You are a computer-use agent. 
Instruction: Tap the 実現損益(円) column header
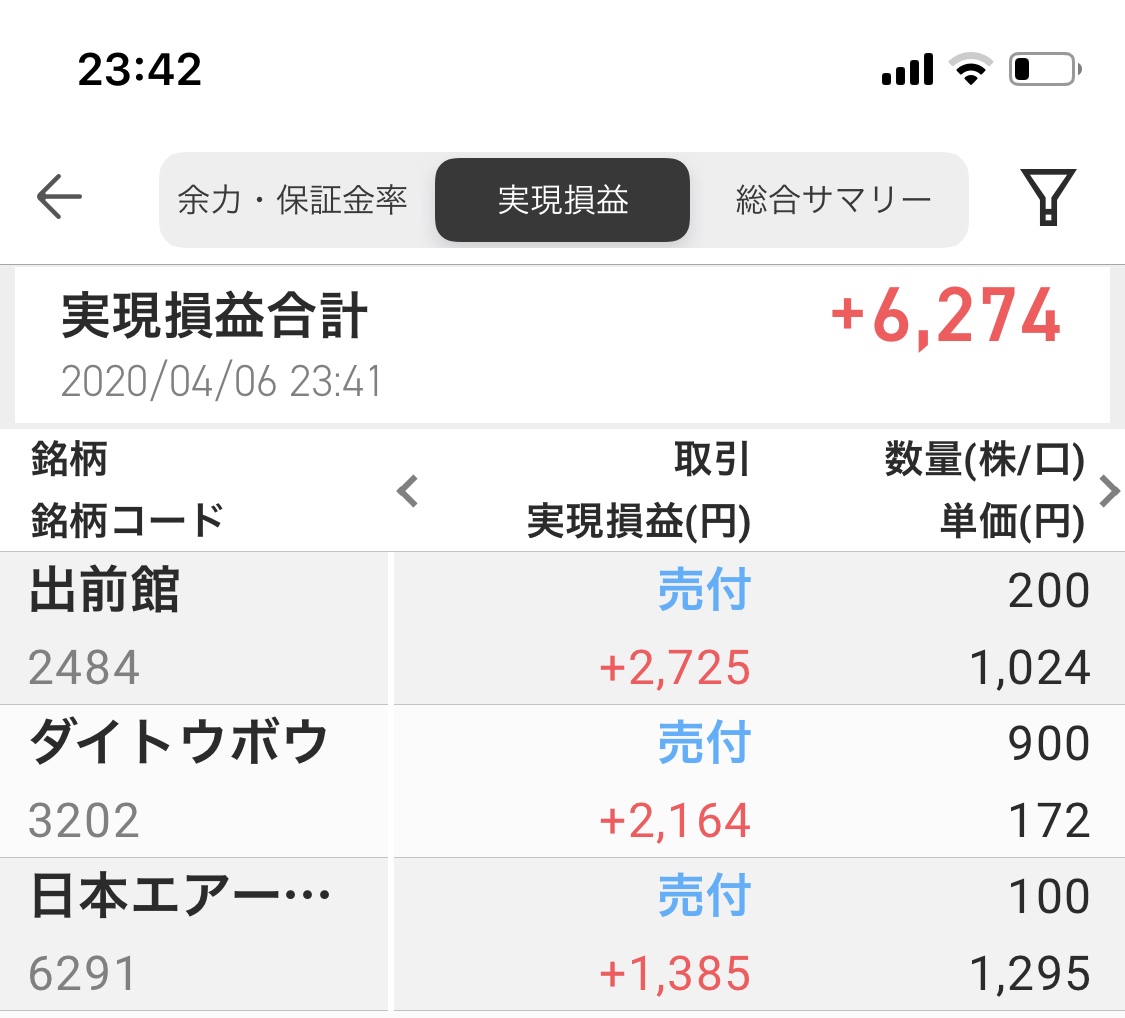pyautogui.click(x=638, y=521)
